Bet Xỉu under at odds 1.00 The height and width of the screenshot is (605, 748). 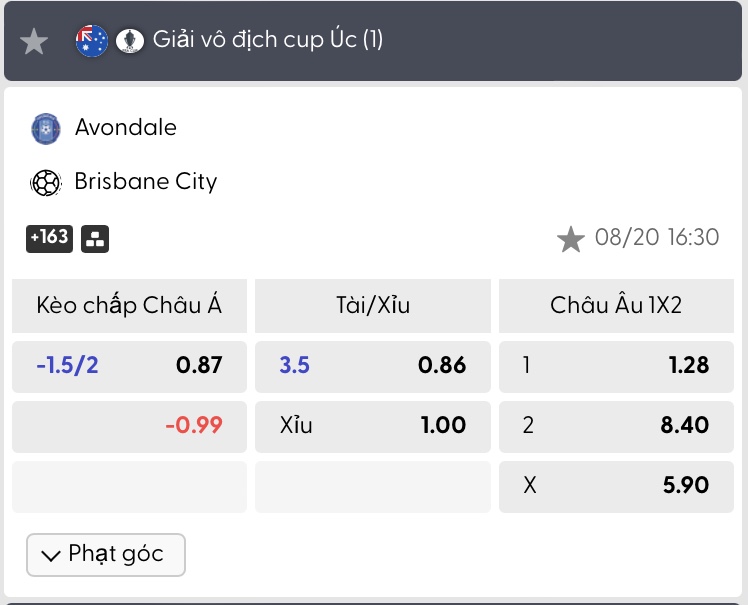pyautogui.click(x=373, y=427)
